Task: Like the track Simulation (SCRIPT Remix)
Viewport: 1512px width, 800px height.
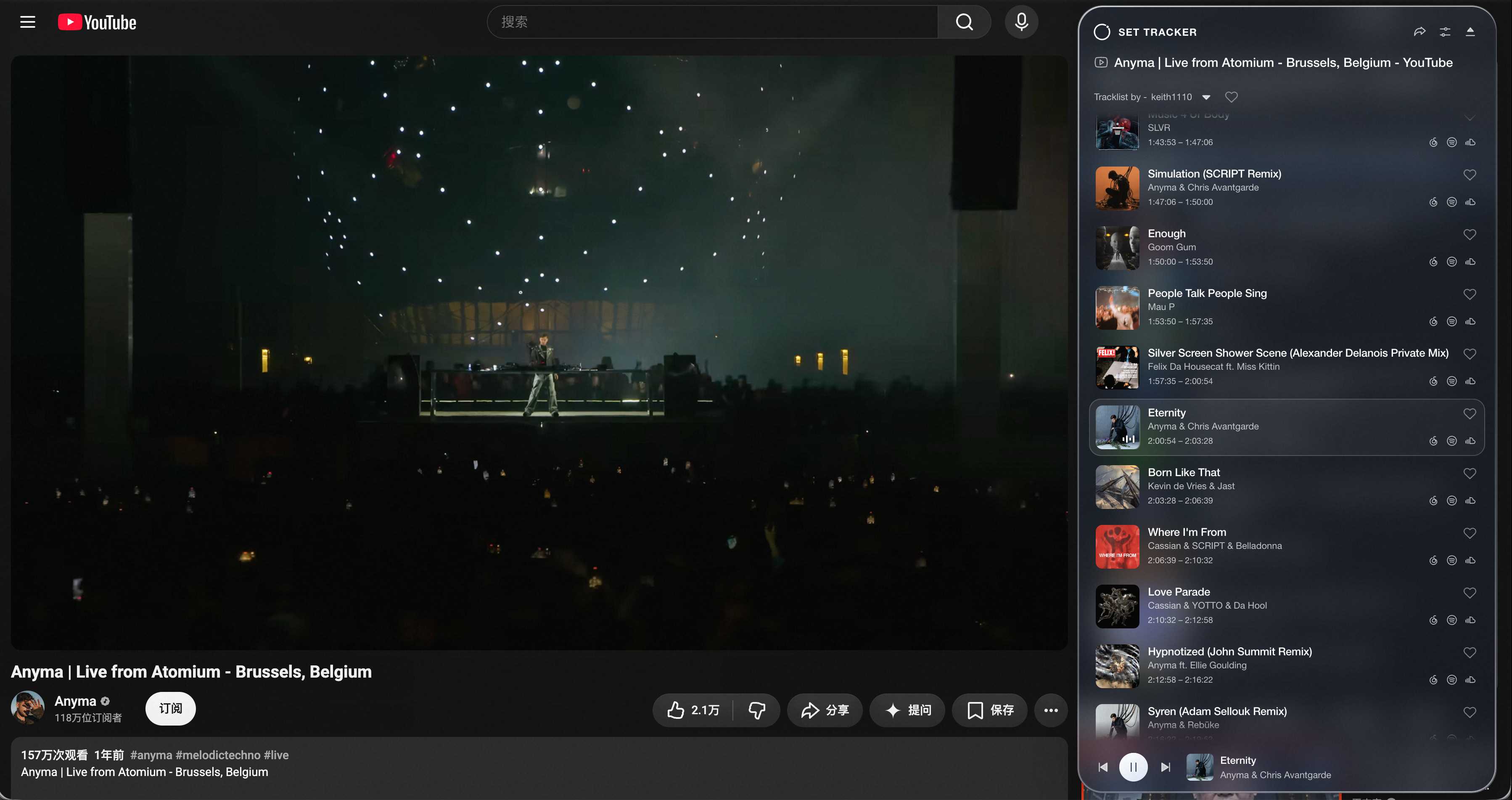Action: (x=1469, y=175)
